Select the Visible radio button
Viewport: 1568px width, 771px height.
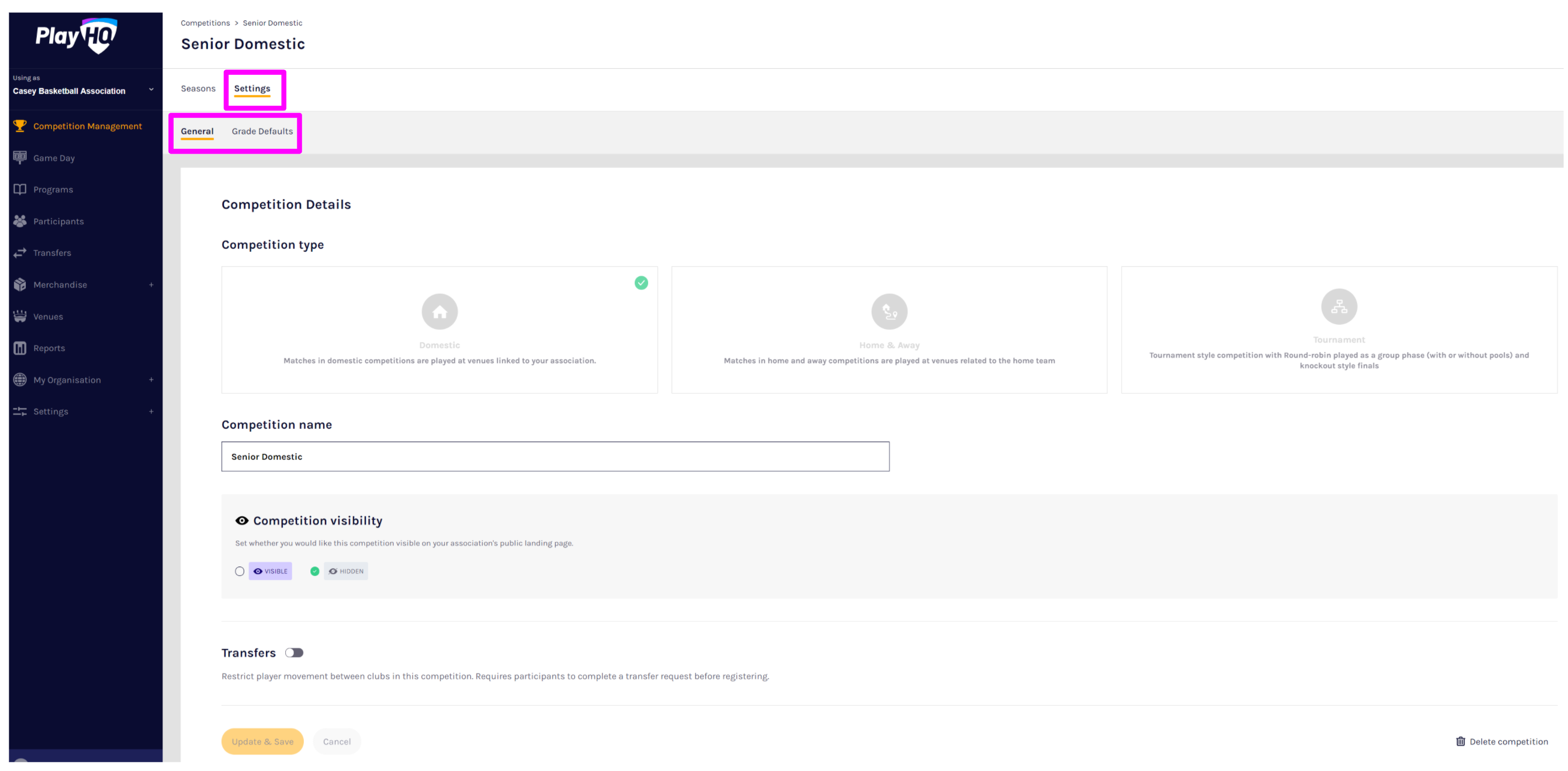(x=240, y=571)
